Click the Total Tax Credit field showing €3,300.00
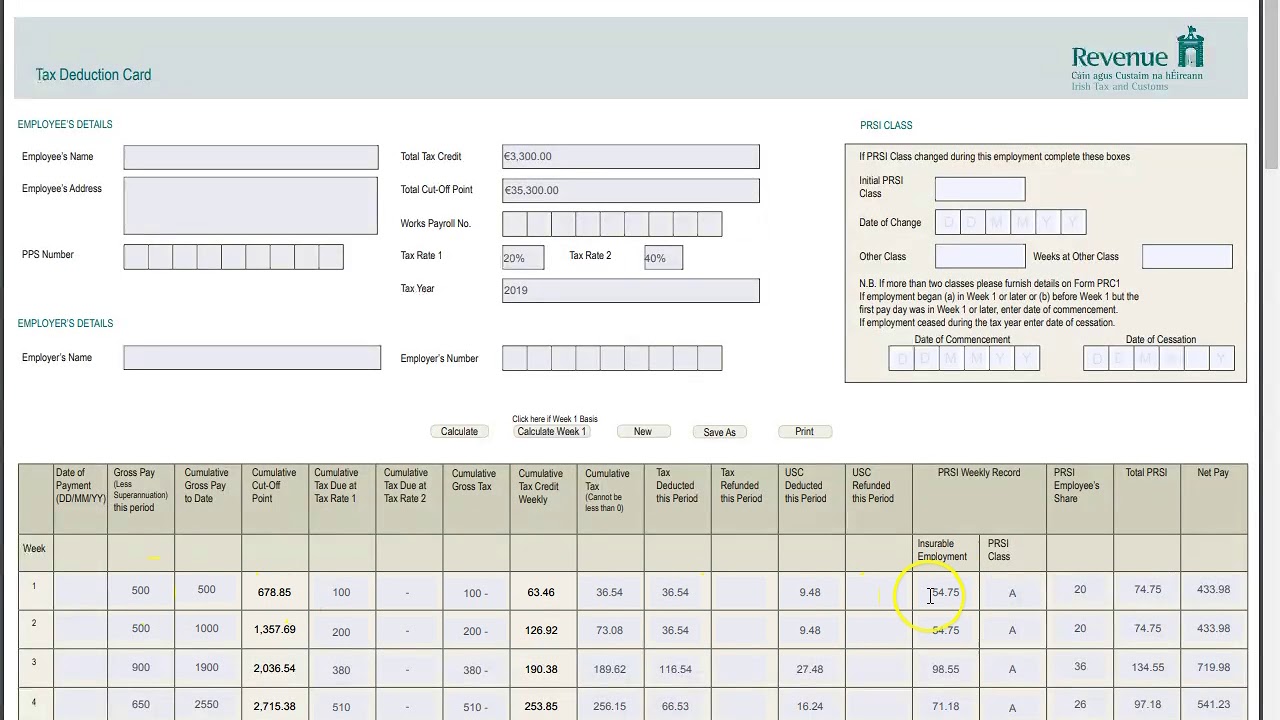 pyautogui.click(x=631, y=157)
